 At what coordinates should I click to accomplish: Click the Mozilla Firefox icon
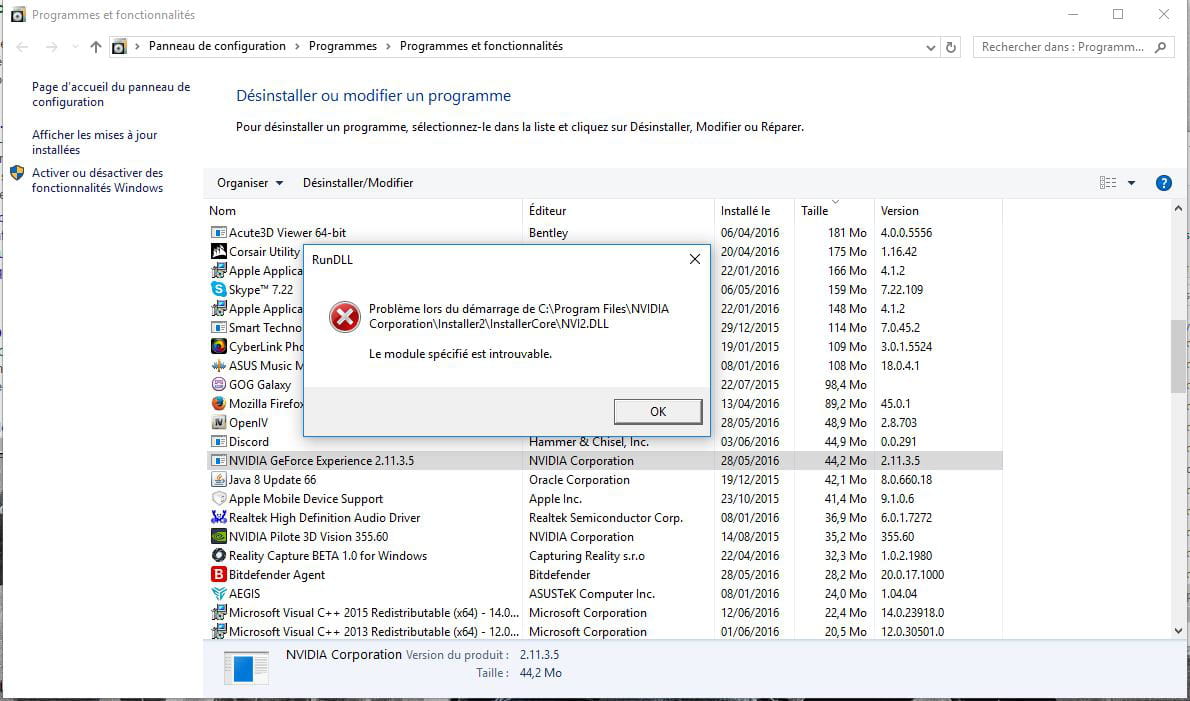coord(219,403)
